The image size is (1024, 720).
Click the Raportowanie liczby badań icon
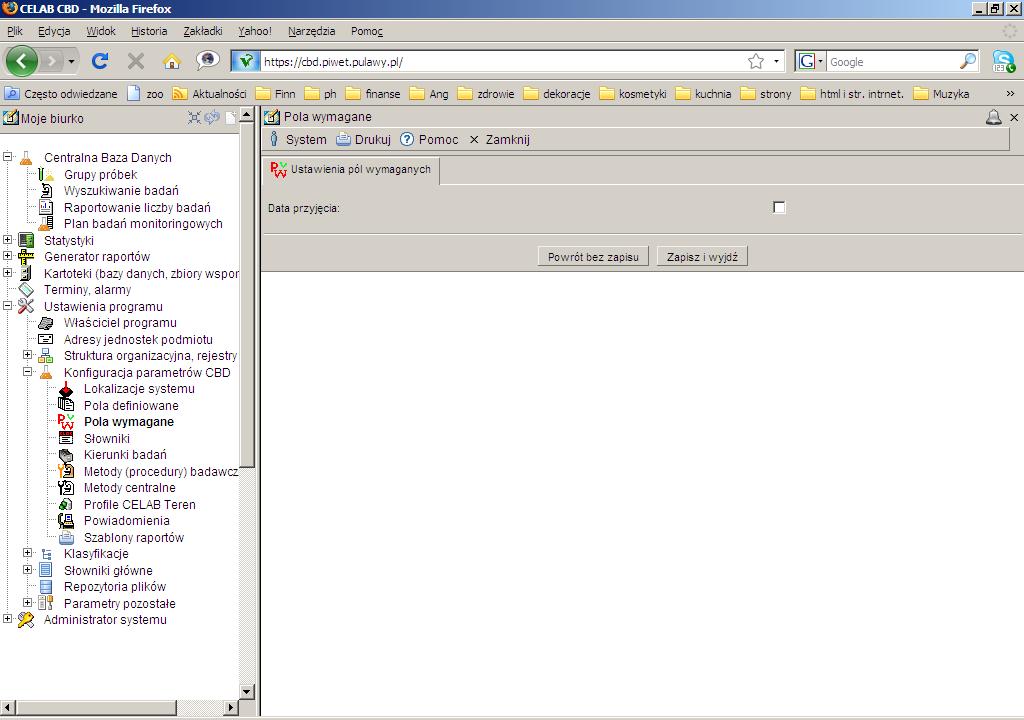46,207
